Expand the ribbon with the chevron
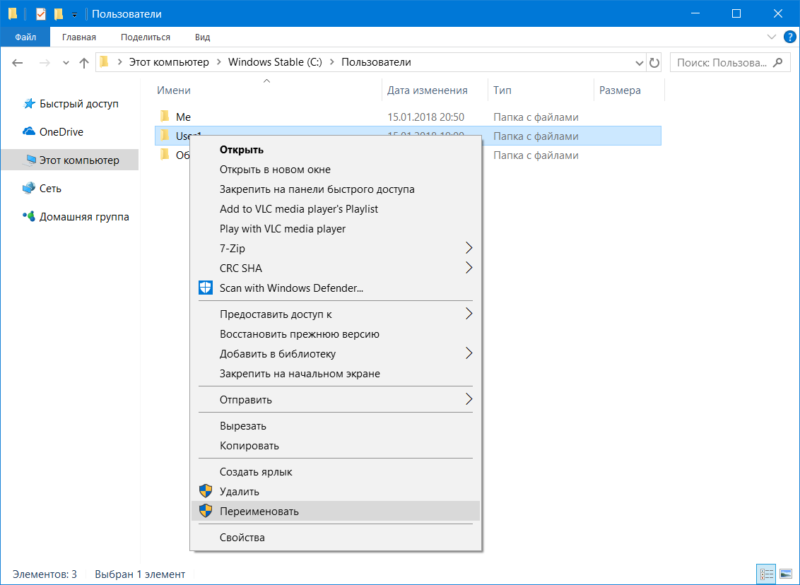Viewport: 800px width, 585px height. [770, 37]
